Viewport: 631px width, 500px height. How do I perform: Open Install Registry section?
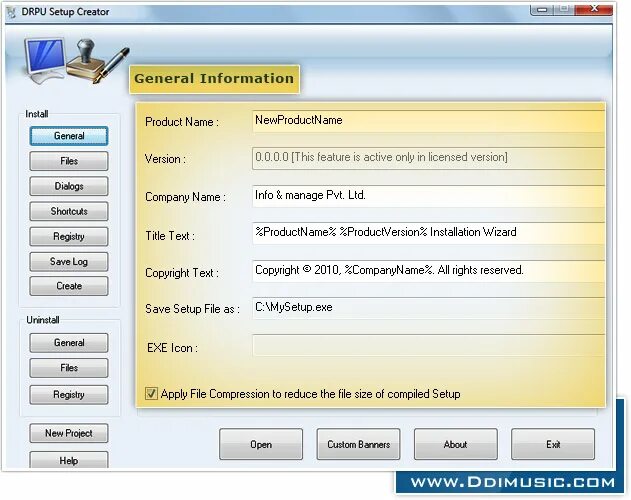pos(69,236)
